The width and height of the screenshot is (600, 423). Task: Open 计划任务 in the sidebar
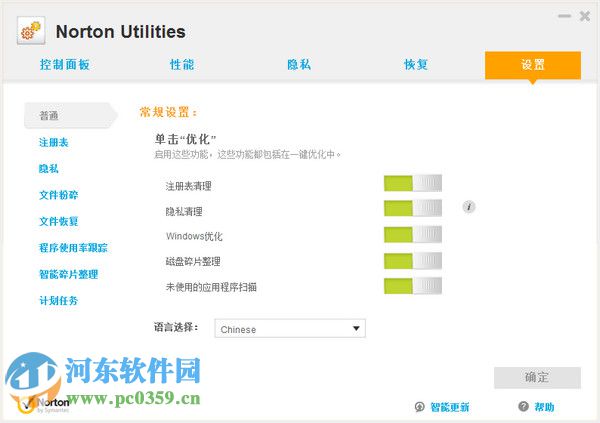pos(59,301)
